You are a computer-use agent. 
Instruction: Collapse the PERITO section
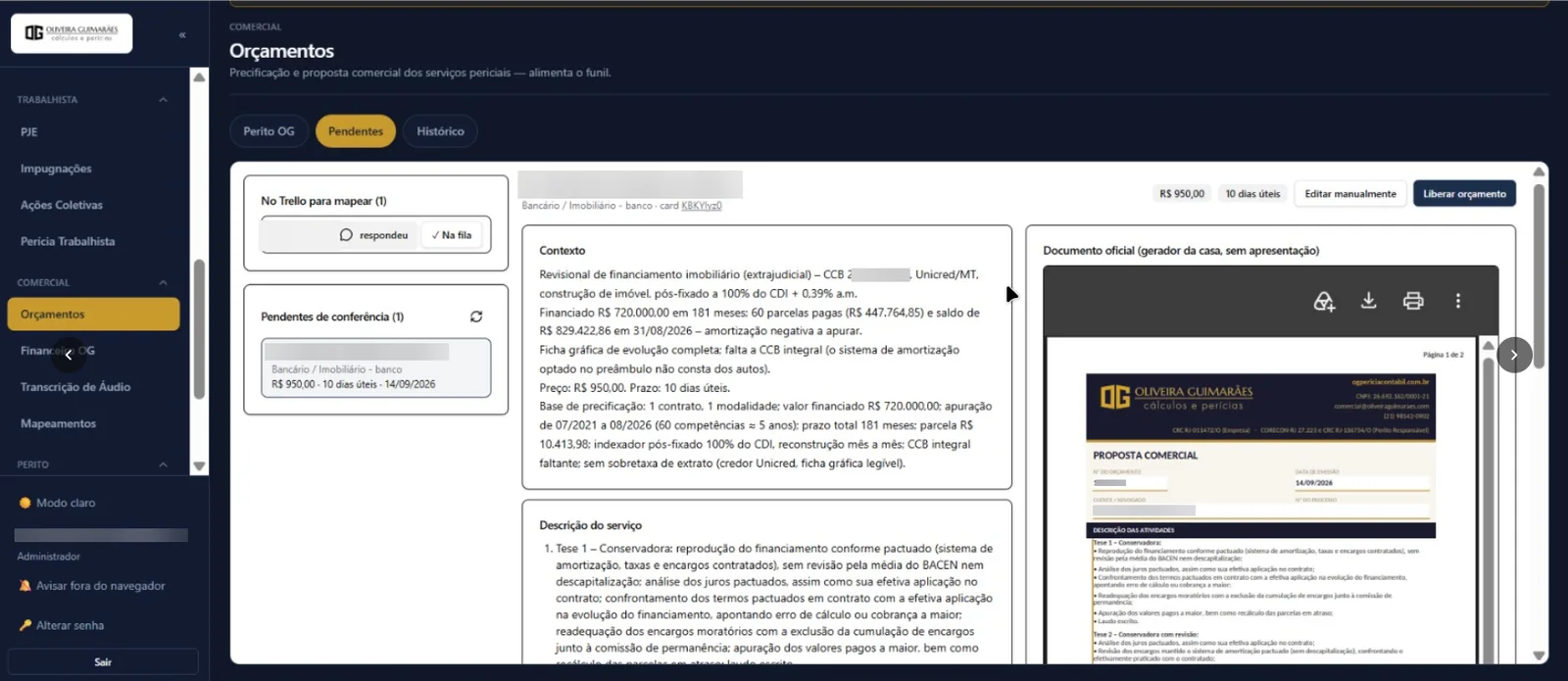tap(163, 464)
